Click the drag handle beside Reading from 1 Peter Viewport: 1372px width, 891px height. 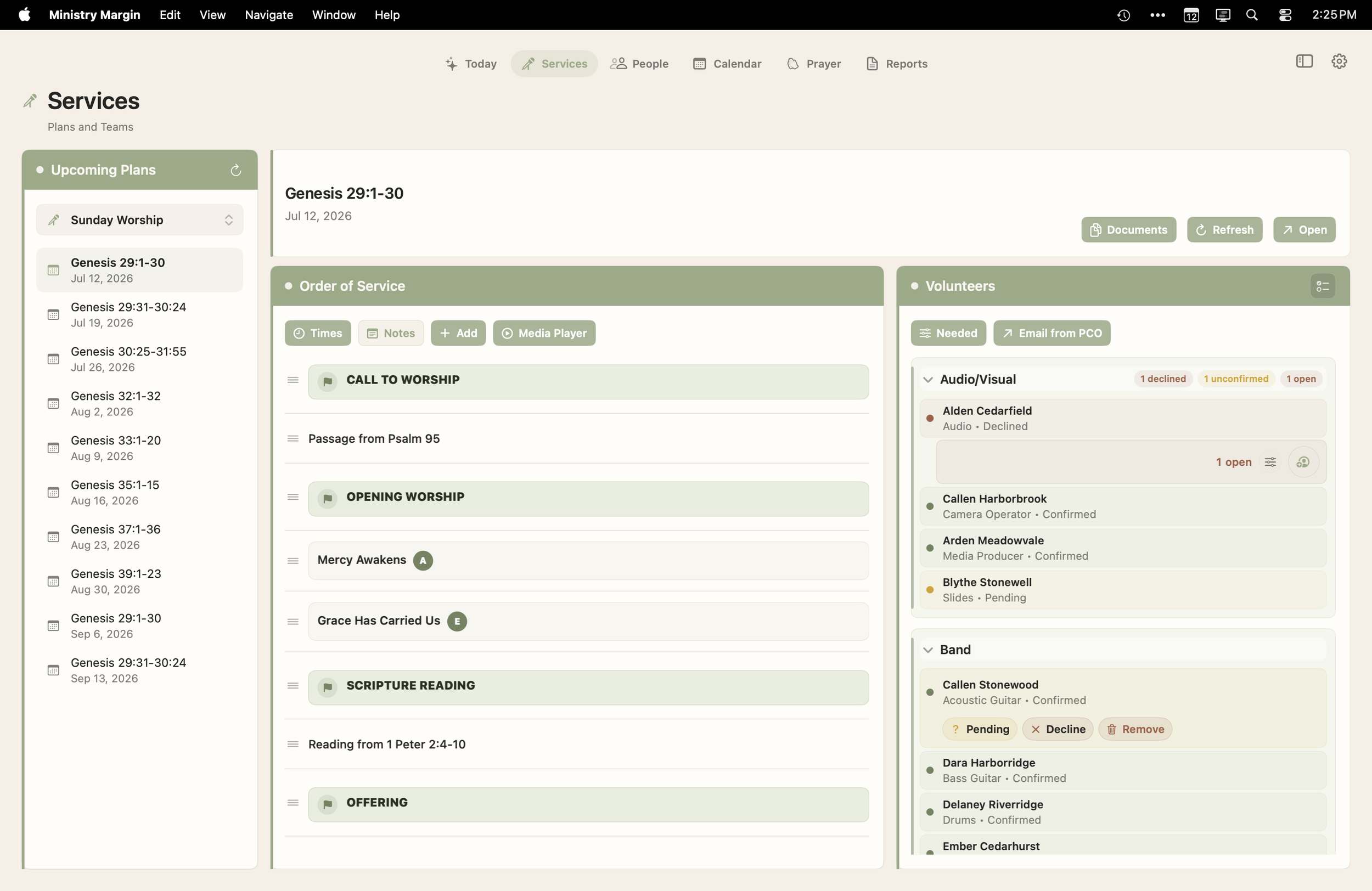click(293, 744)
